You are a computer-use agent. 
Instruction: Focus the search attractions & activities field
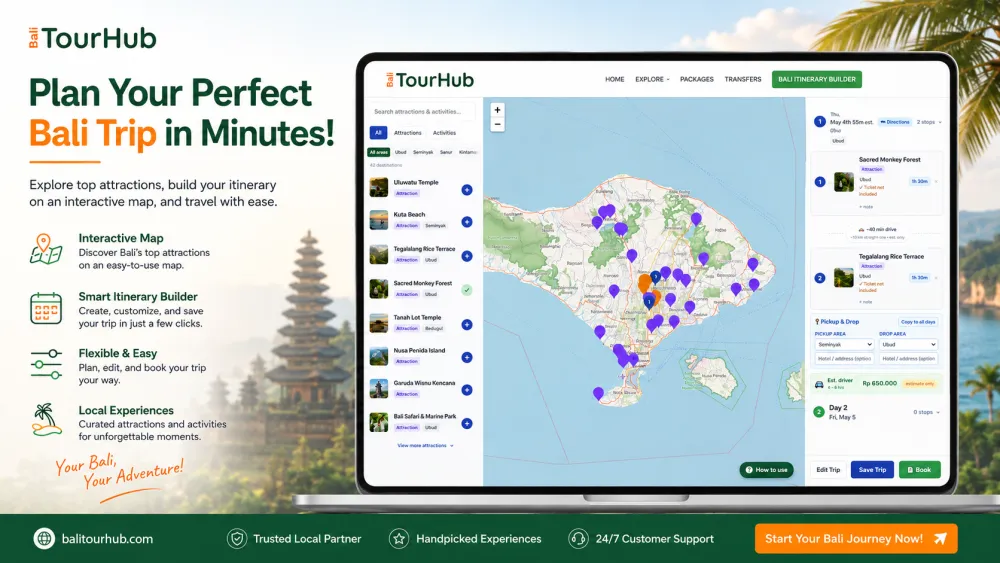tap(422, 112)
